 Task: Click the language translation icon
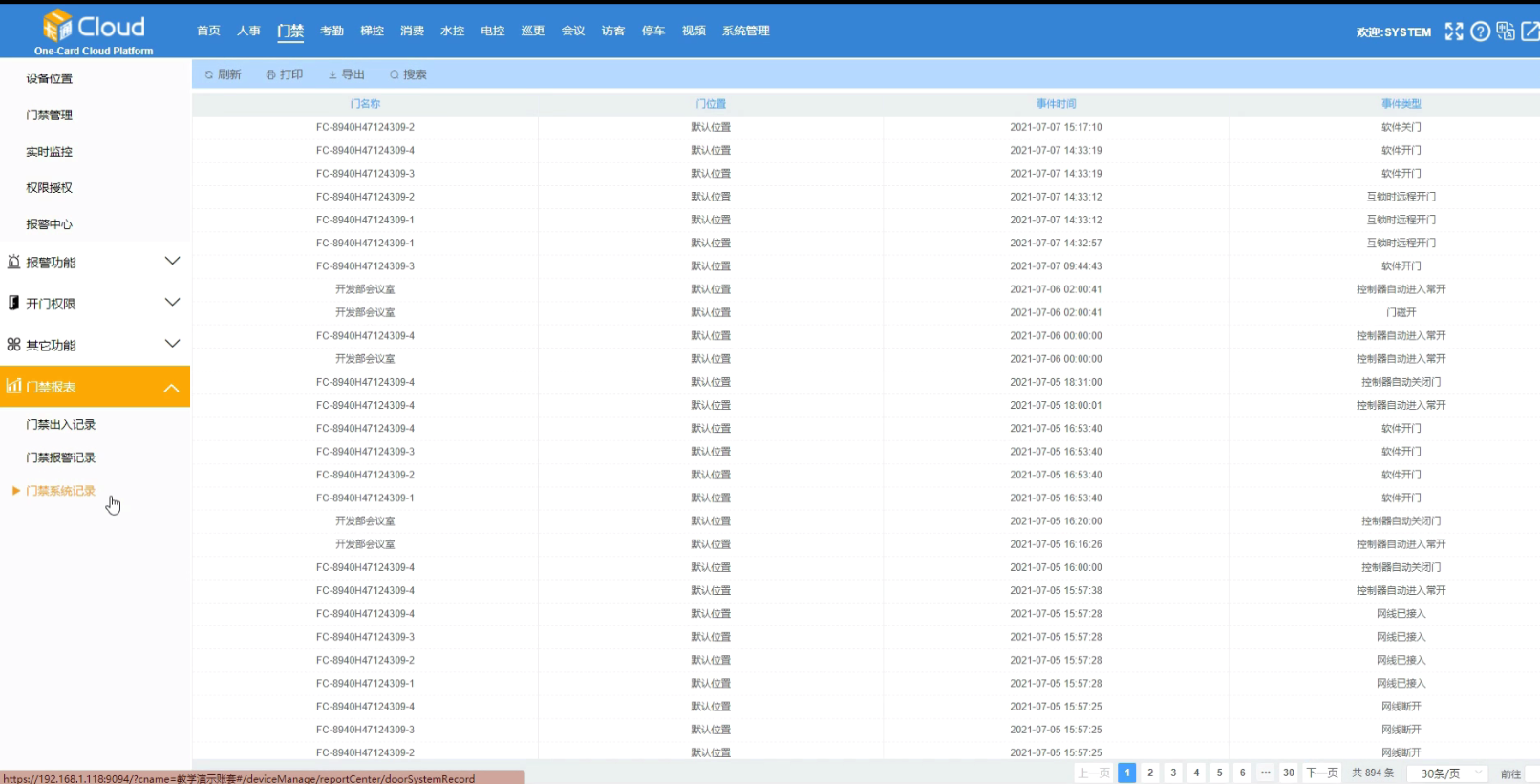pyautogui.click(x=1506, y=32)
